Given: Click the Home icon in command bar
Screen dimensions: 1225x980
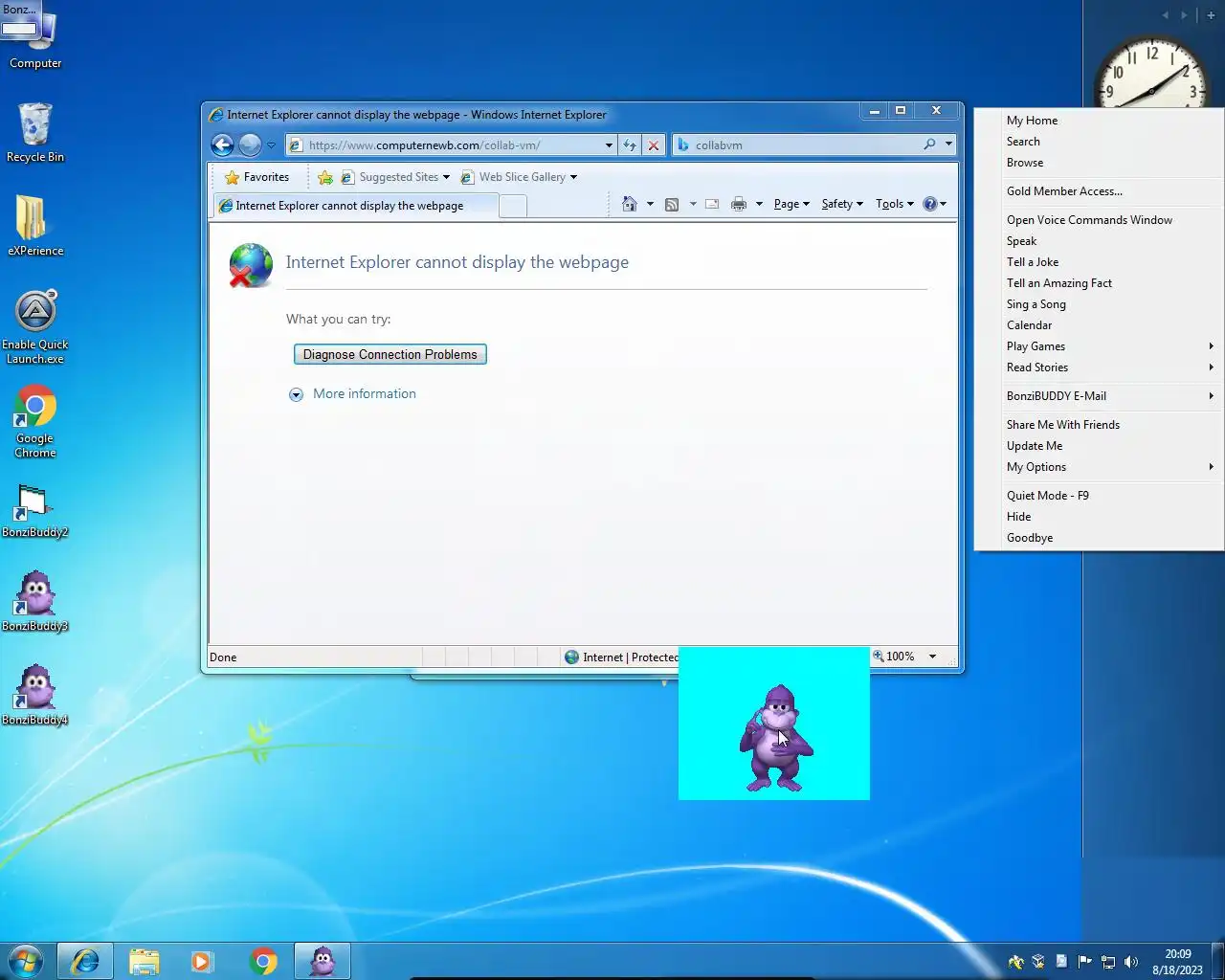Looking at the screenshot, I should 629,204.
